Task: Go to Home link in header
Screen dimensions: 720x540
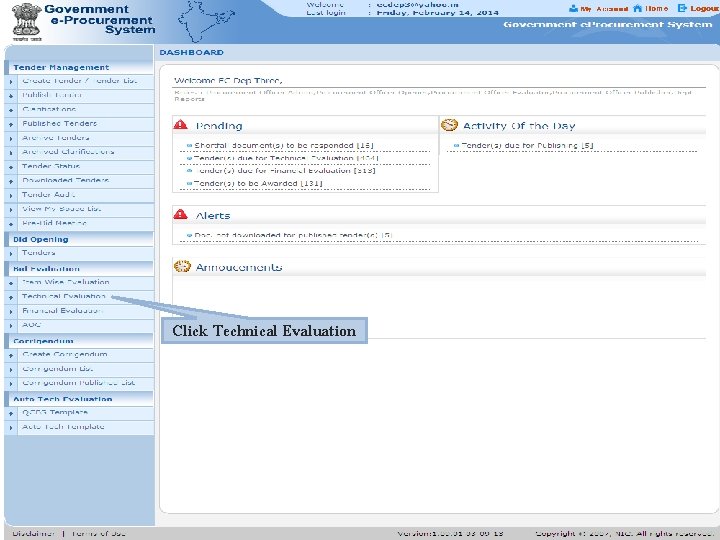Action: [656, 8]
